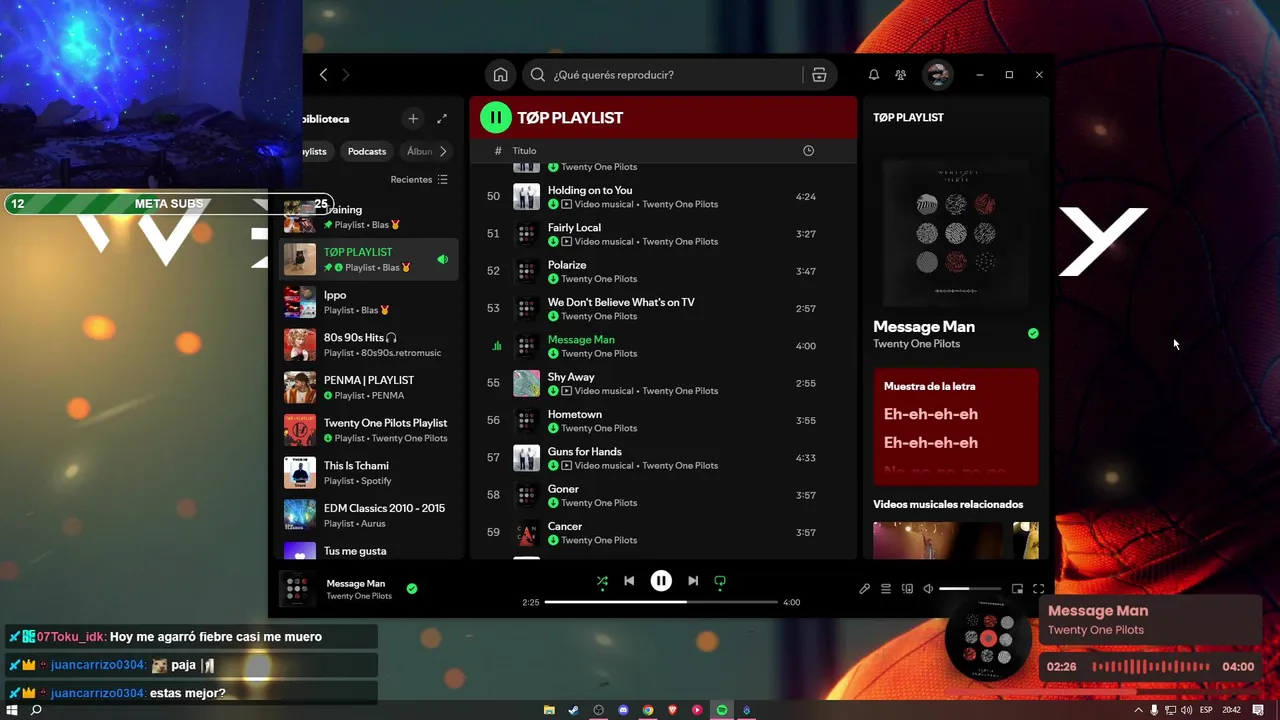
Task: Play the song Shy Away
Action: [x=663, y=383]
